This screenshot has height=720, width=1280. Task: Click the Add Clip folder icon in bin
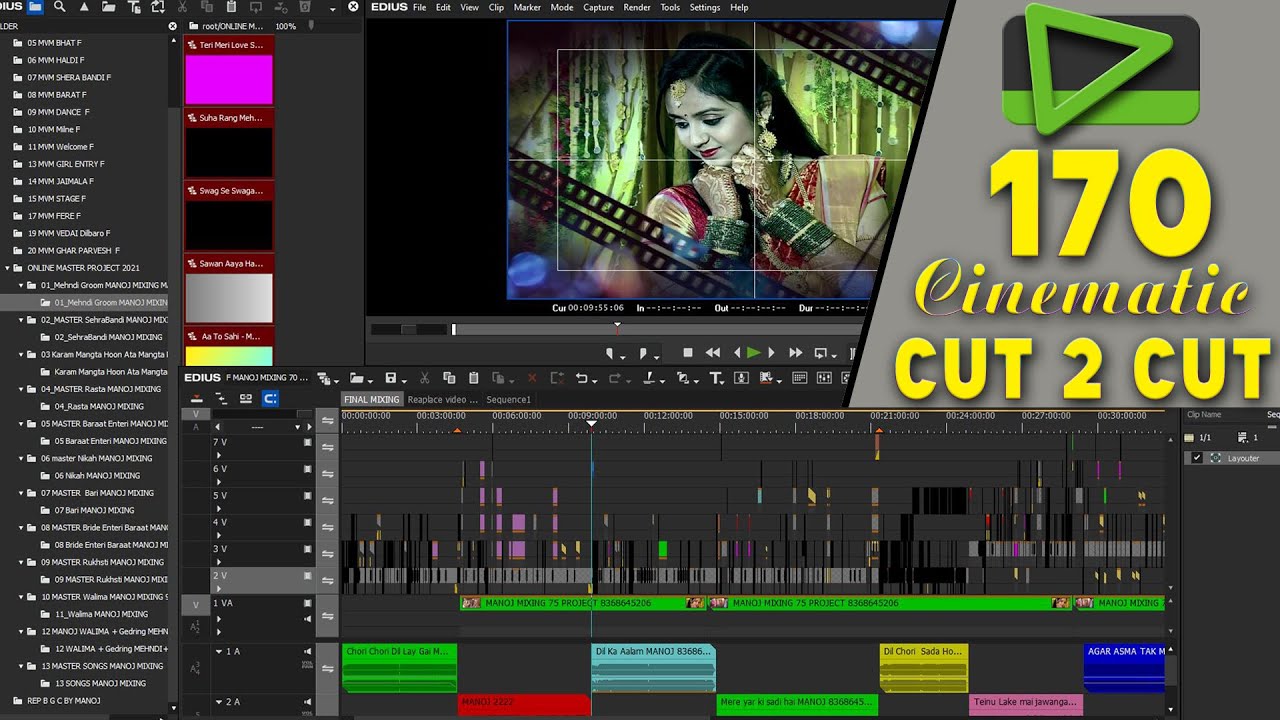click(108, 7)
